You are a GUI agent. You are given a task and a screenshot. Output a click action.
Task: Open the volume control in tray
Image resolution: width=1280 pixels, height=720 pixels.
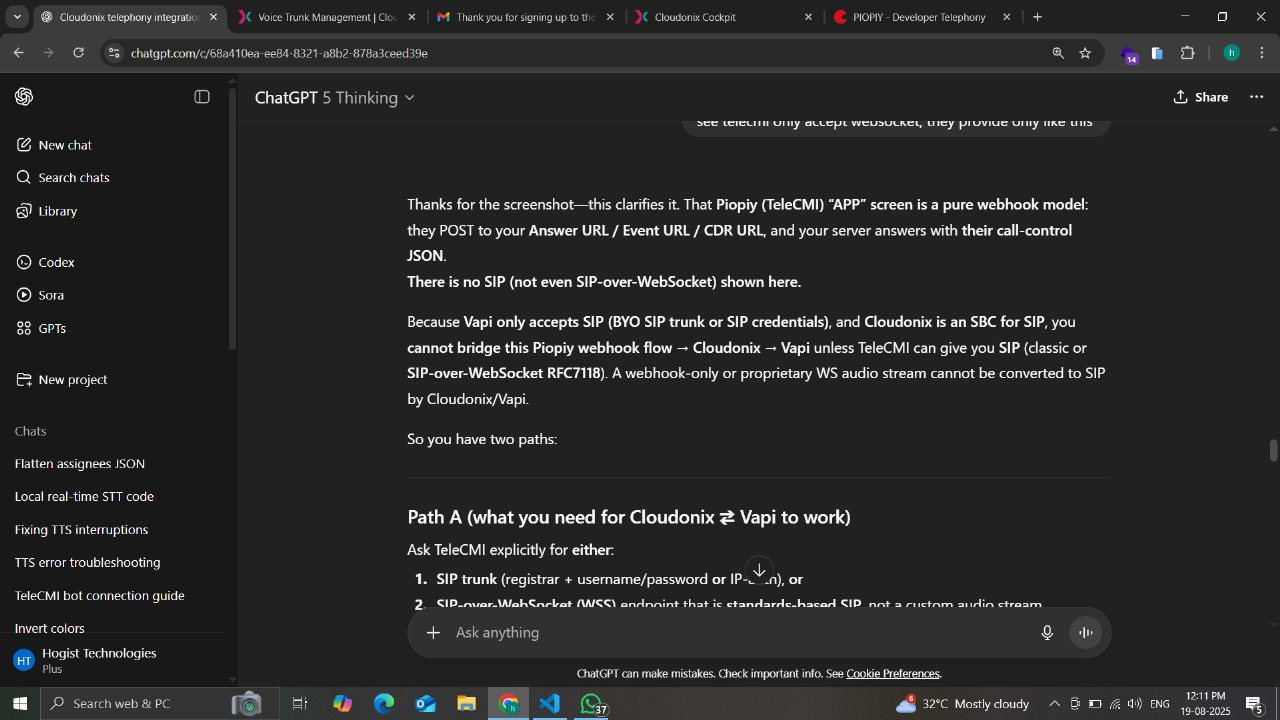pos(1134,704)
